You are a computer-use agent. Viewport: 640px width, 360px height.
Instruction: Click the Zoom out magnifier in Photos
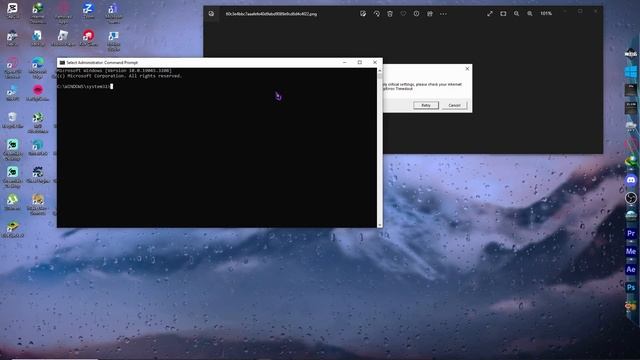point(516,13)
